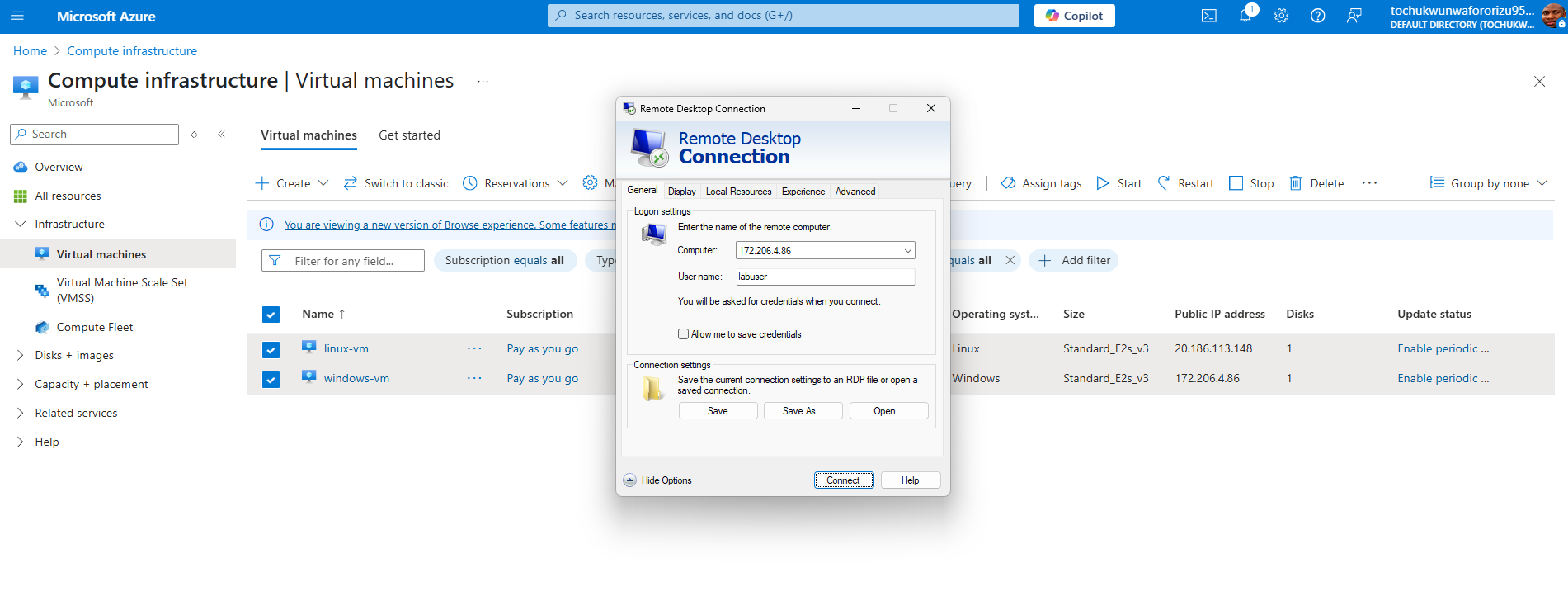Switch to Display tab in Remote Desktop
1568x596 pixels.
pyautogui.click(x=681, y=192)
